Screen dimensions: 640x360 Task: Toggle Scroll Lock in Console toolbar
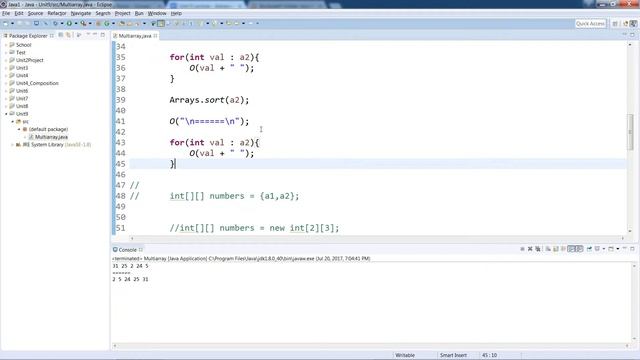(556, 249)
